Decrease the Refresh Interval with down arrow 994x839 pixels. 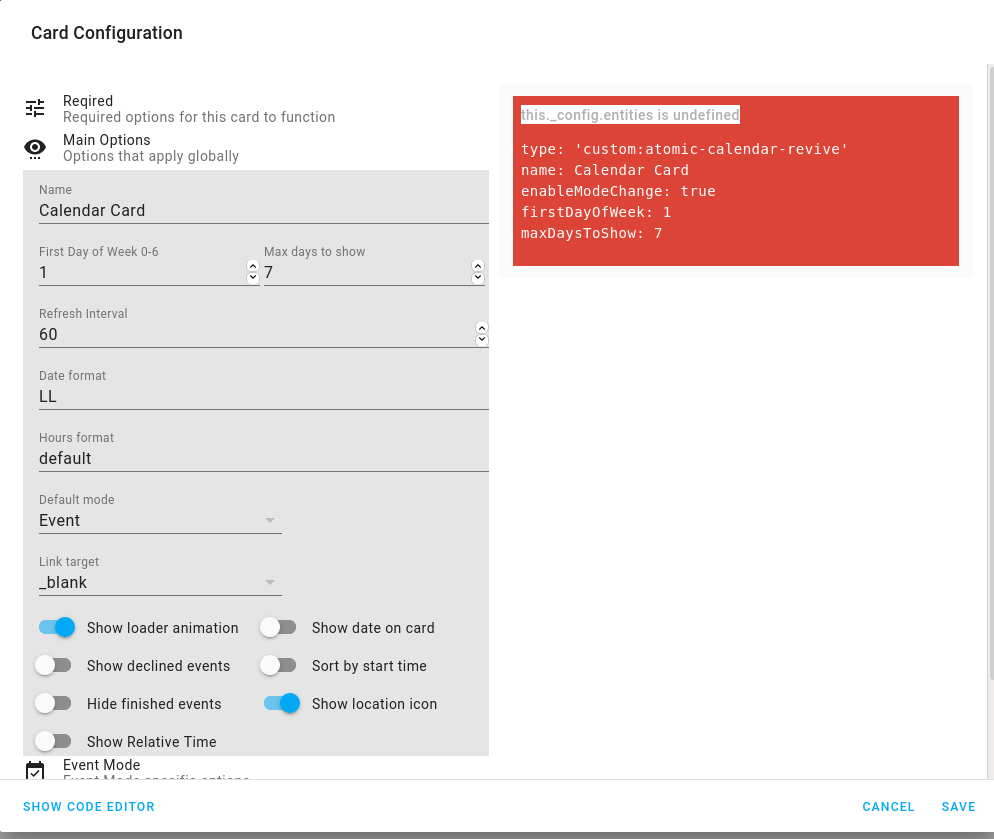click(x=481, y=339)
